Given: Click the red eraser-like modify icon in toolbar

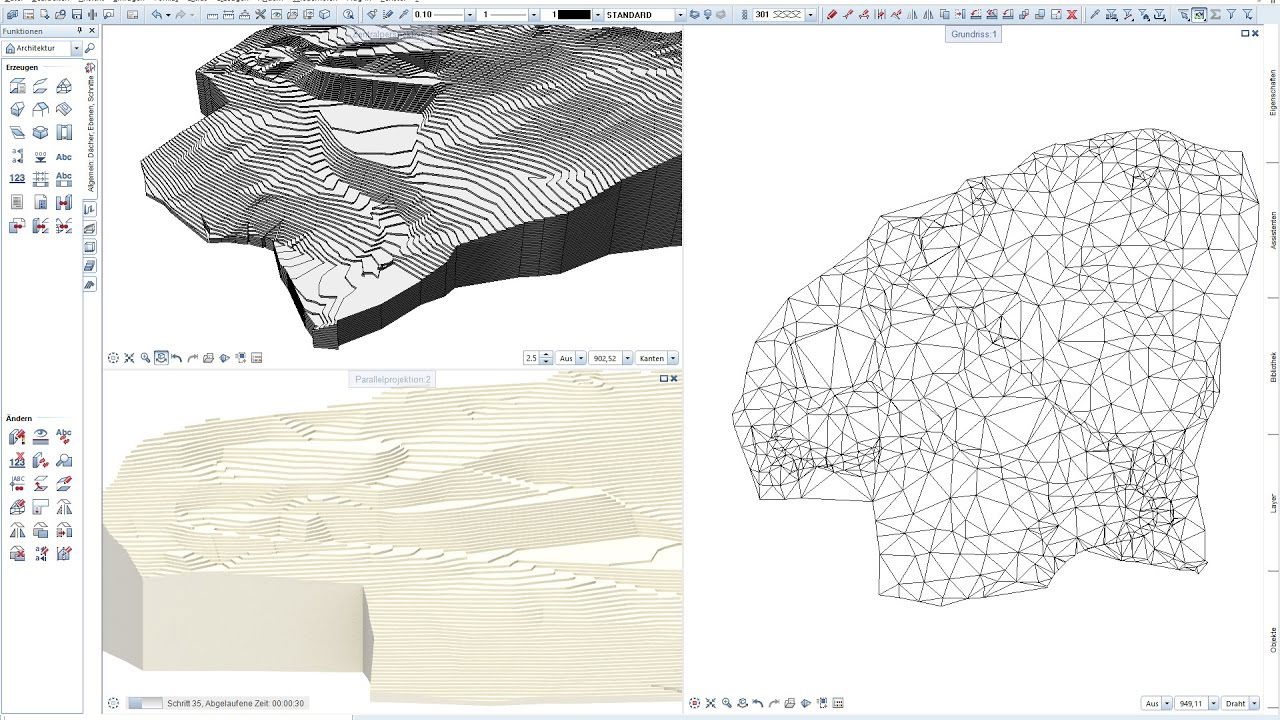Looking at the screenshot, I should [x=831, y=15].
